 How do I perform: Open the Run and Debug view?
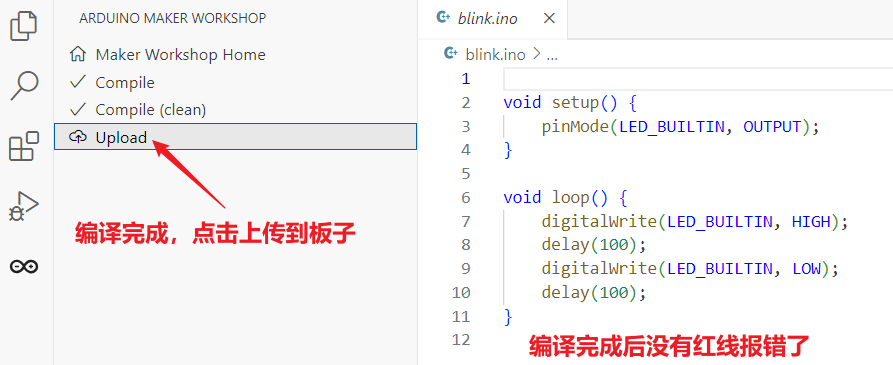[24, 206]
